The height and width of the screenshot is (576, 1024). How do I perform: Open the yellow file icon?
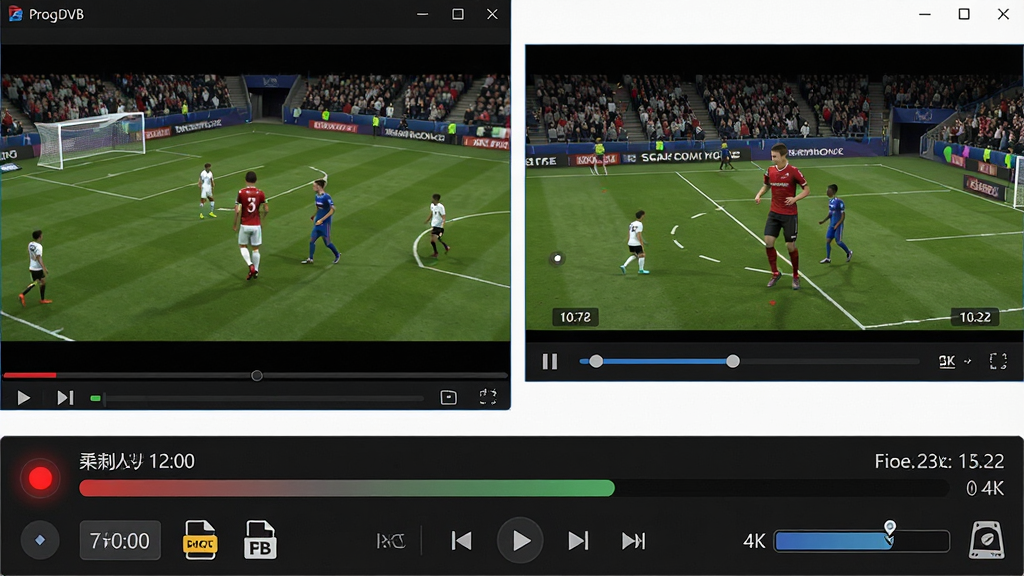point(200,540)
